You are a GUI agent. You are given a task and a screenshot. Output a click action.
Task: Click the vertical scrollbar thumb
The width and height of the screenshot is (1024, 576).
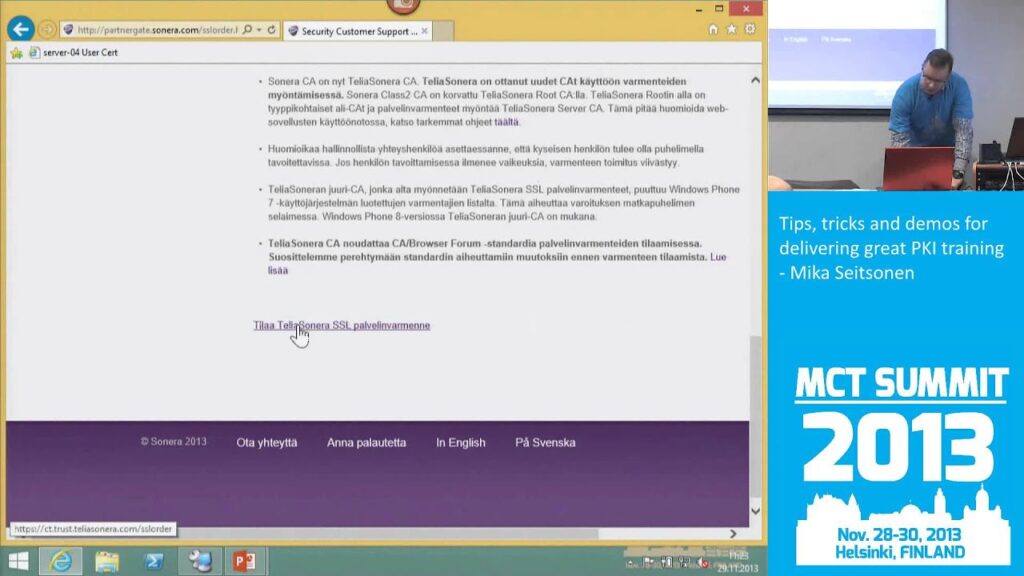756,417
